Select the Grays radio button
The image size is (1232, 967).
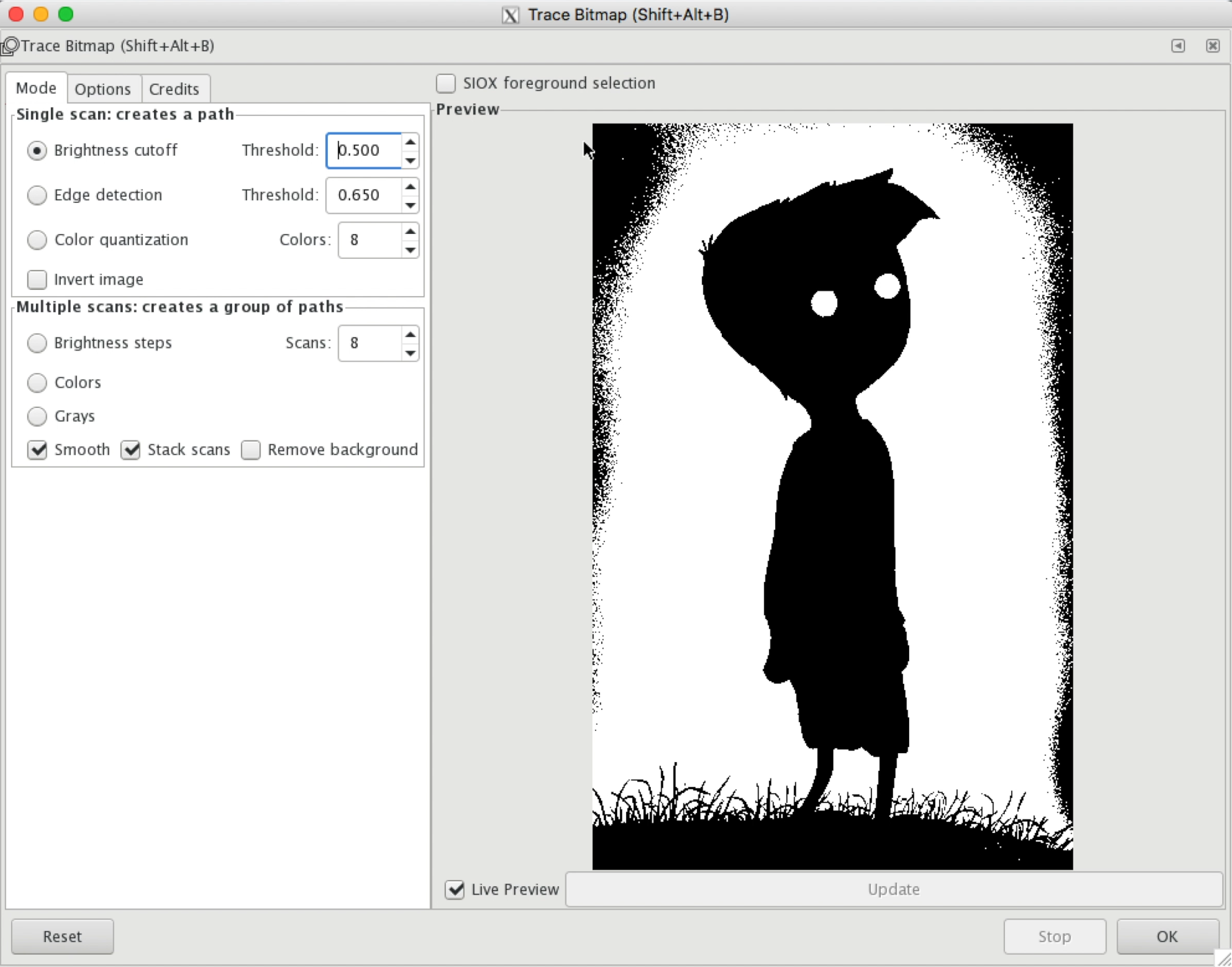[x=37, y=416]
